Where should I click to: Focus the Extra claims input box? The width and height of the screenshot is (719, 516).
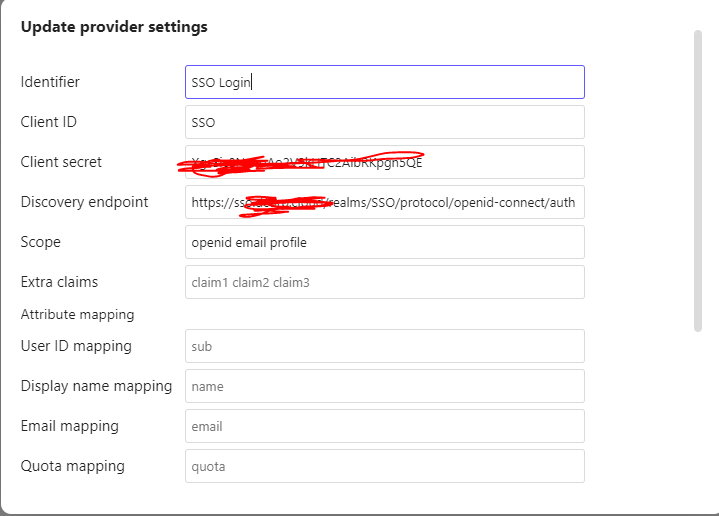click(x=384, y=282)
